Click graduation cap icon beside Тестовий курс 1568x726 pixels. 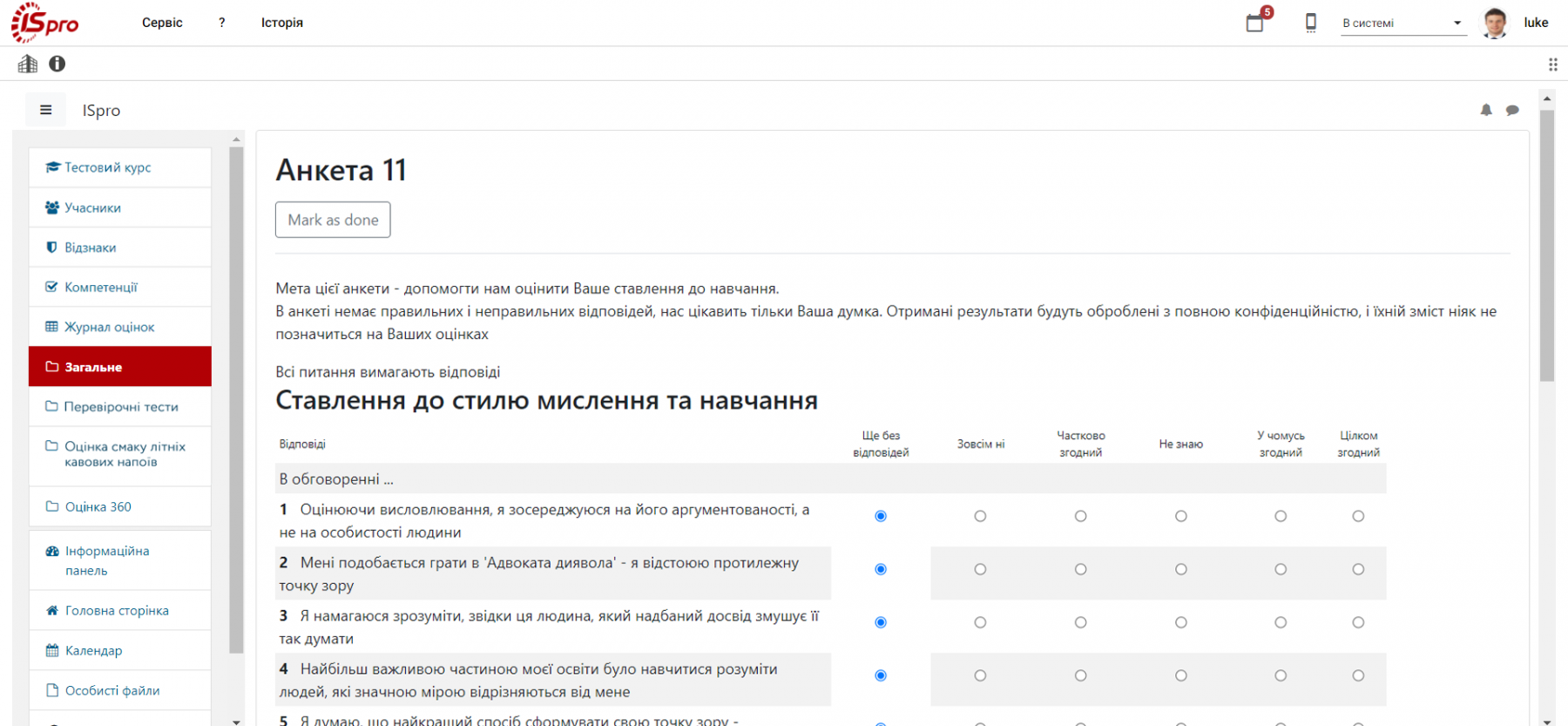click(x=52, y=167)
